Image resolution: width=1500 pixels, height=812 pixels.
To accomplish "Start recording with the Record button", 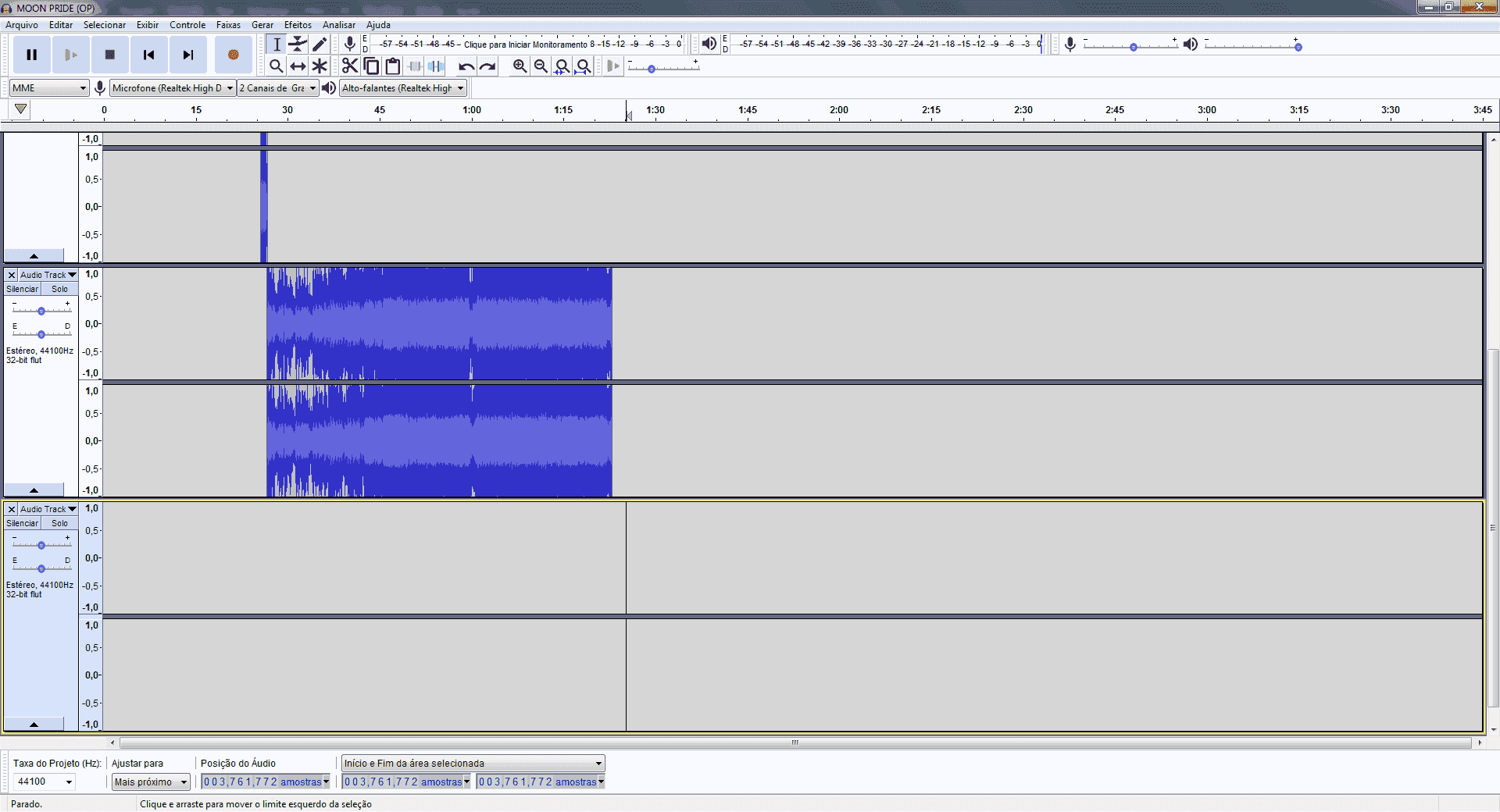I will click(x=233, y=55).
